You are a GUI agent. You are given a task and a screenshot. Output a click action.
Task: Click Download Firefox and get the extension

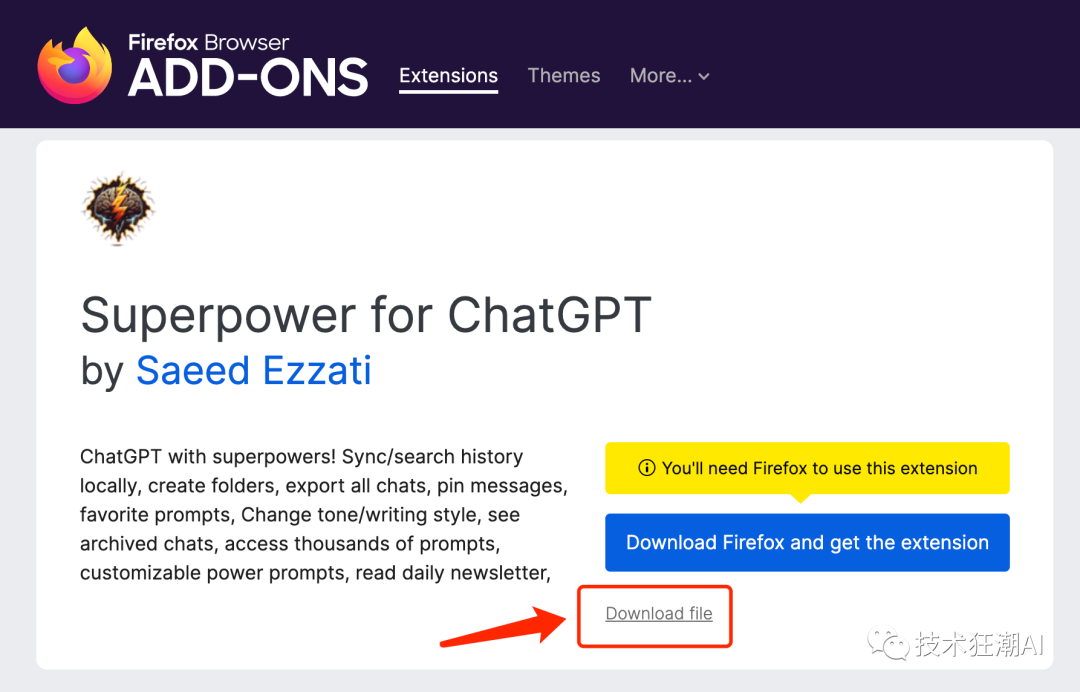807,543
